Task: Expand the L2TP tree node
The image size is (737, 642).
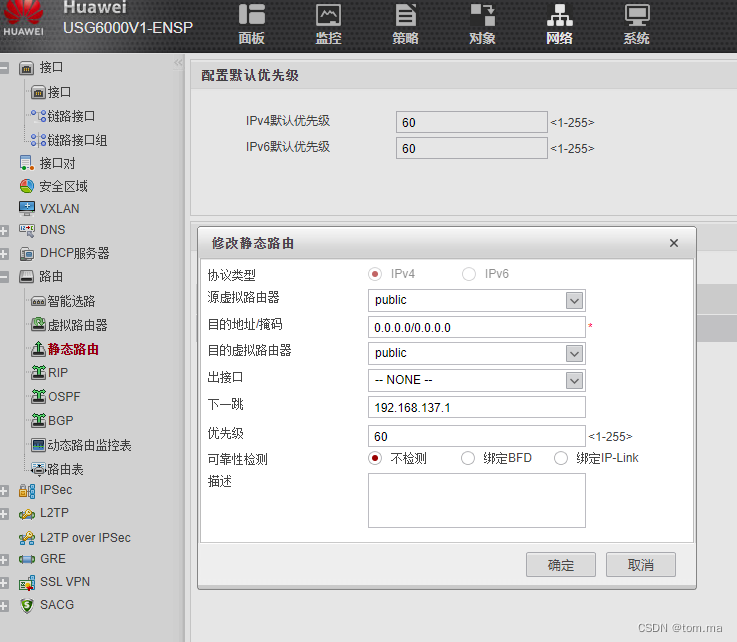Action: pyautogui.click(x=4, y=514)
